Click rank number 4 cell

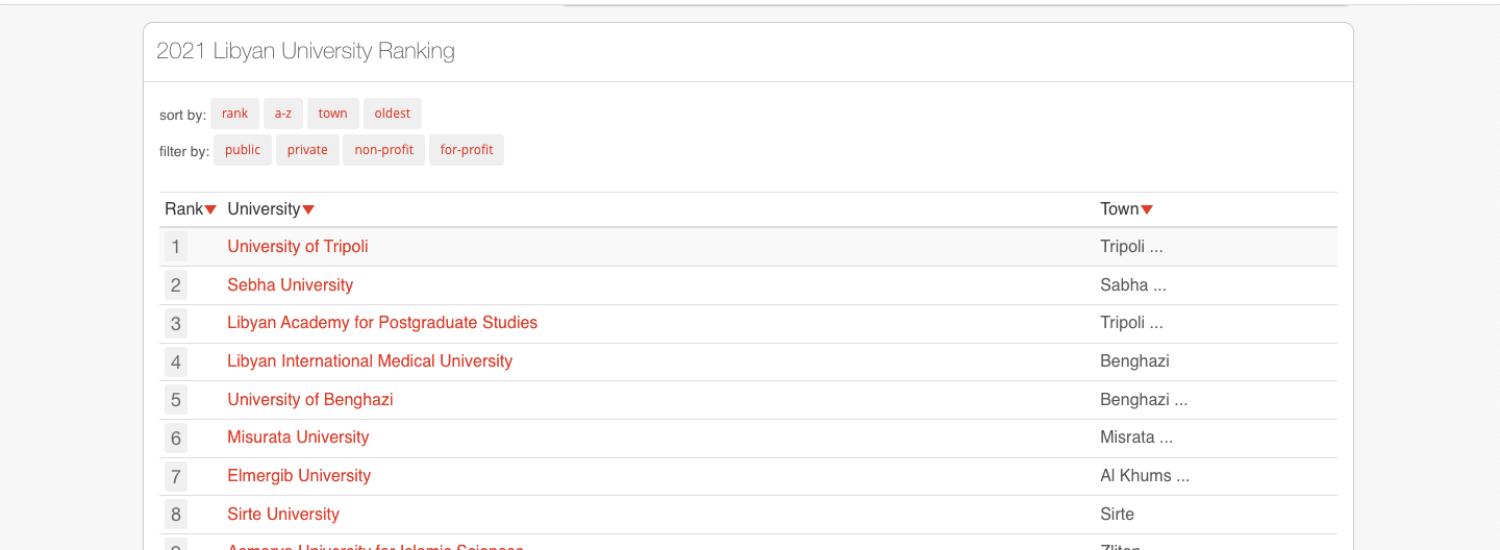coord(174,361)
